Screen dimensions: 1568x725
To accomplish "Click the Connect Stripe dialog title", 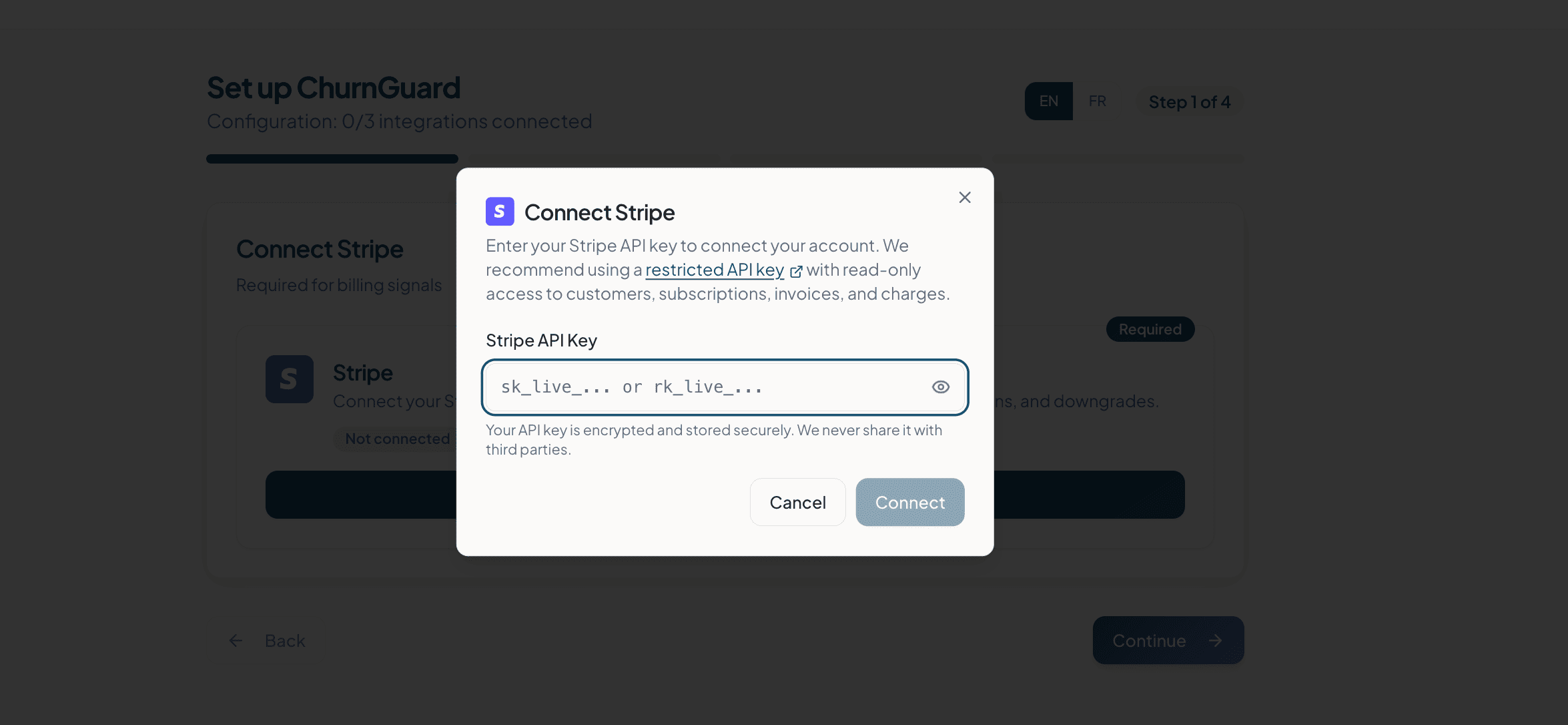I will click(599, 212).
